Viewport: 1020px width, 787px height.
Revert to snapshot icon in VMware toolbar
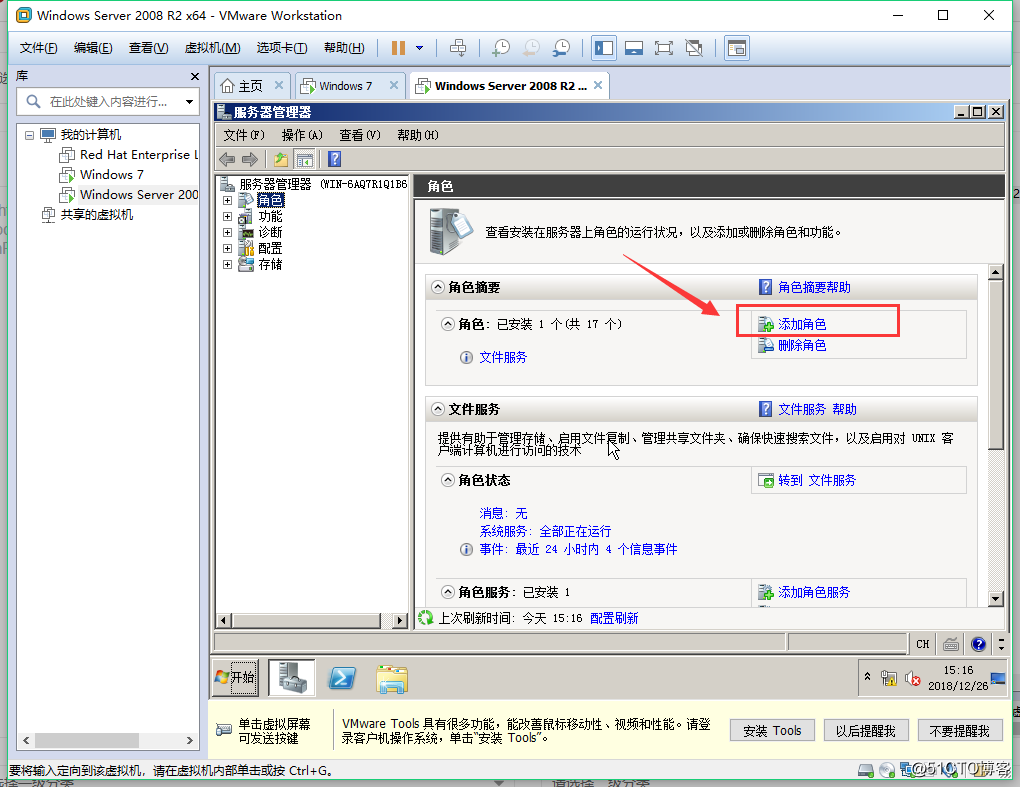click(531, 48)
